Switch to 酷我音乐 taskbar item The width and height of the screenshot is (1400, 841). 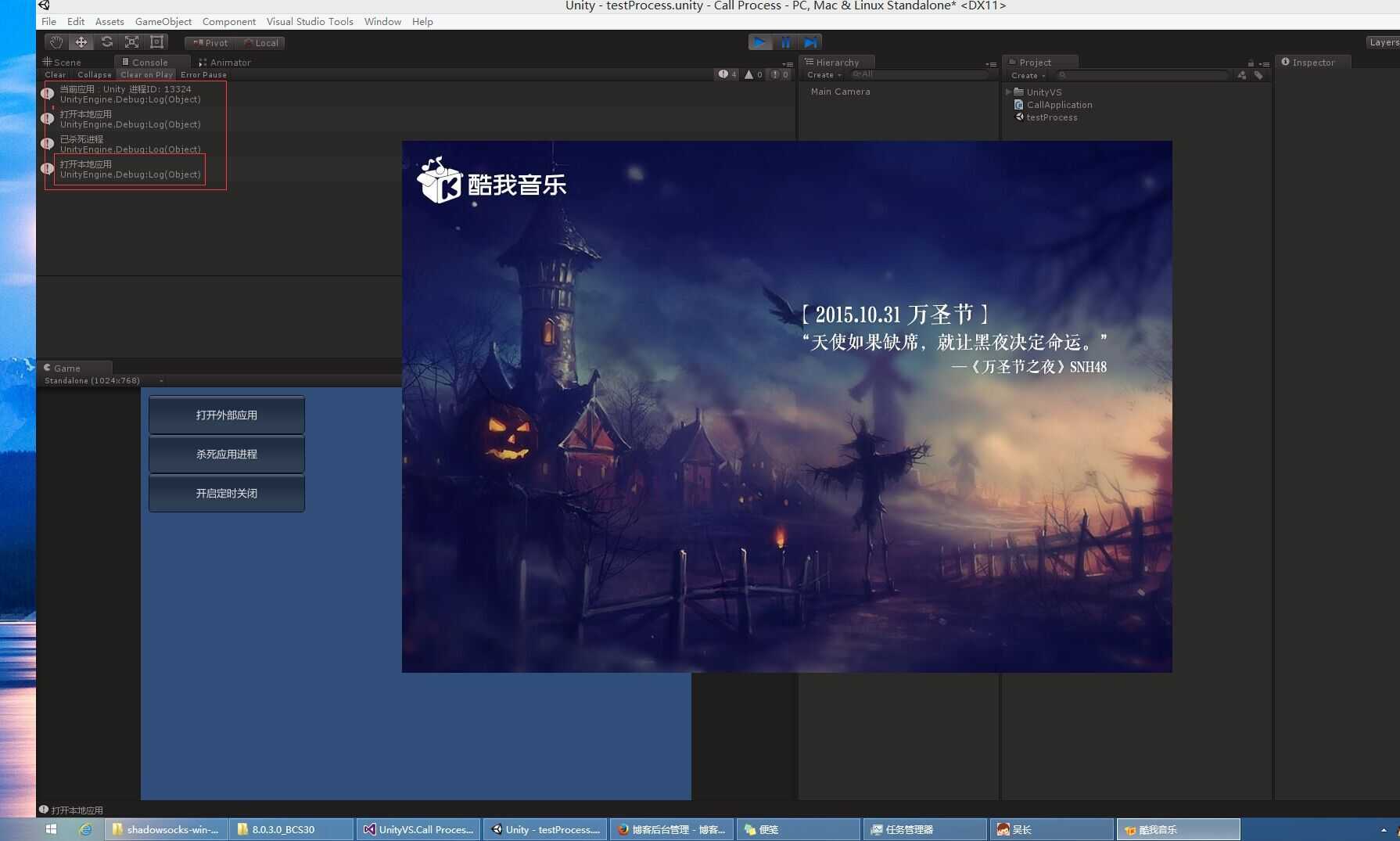1178,829
